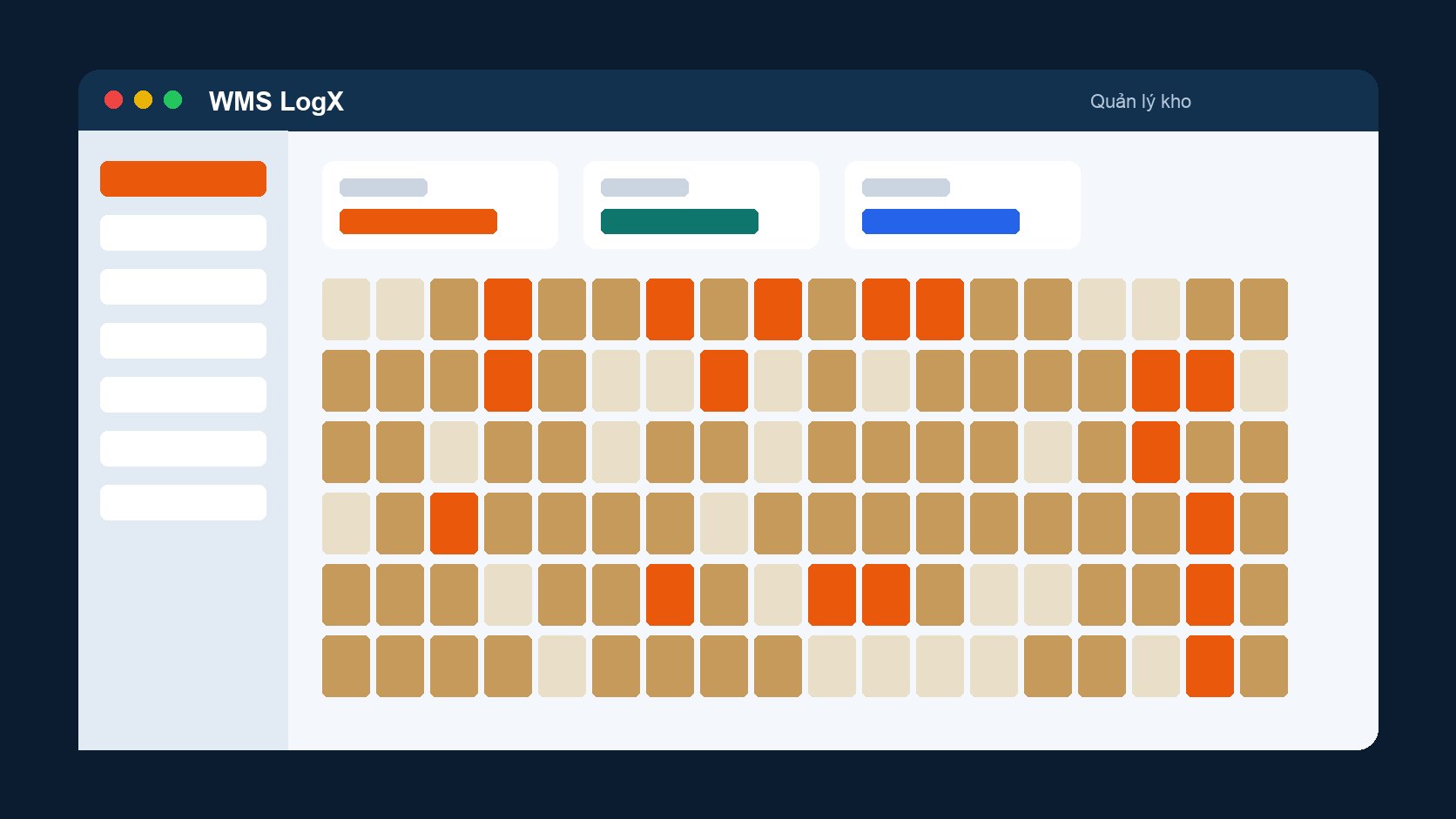Open the stat card with orange bar

click(440, 205)
